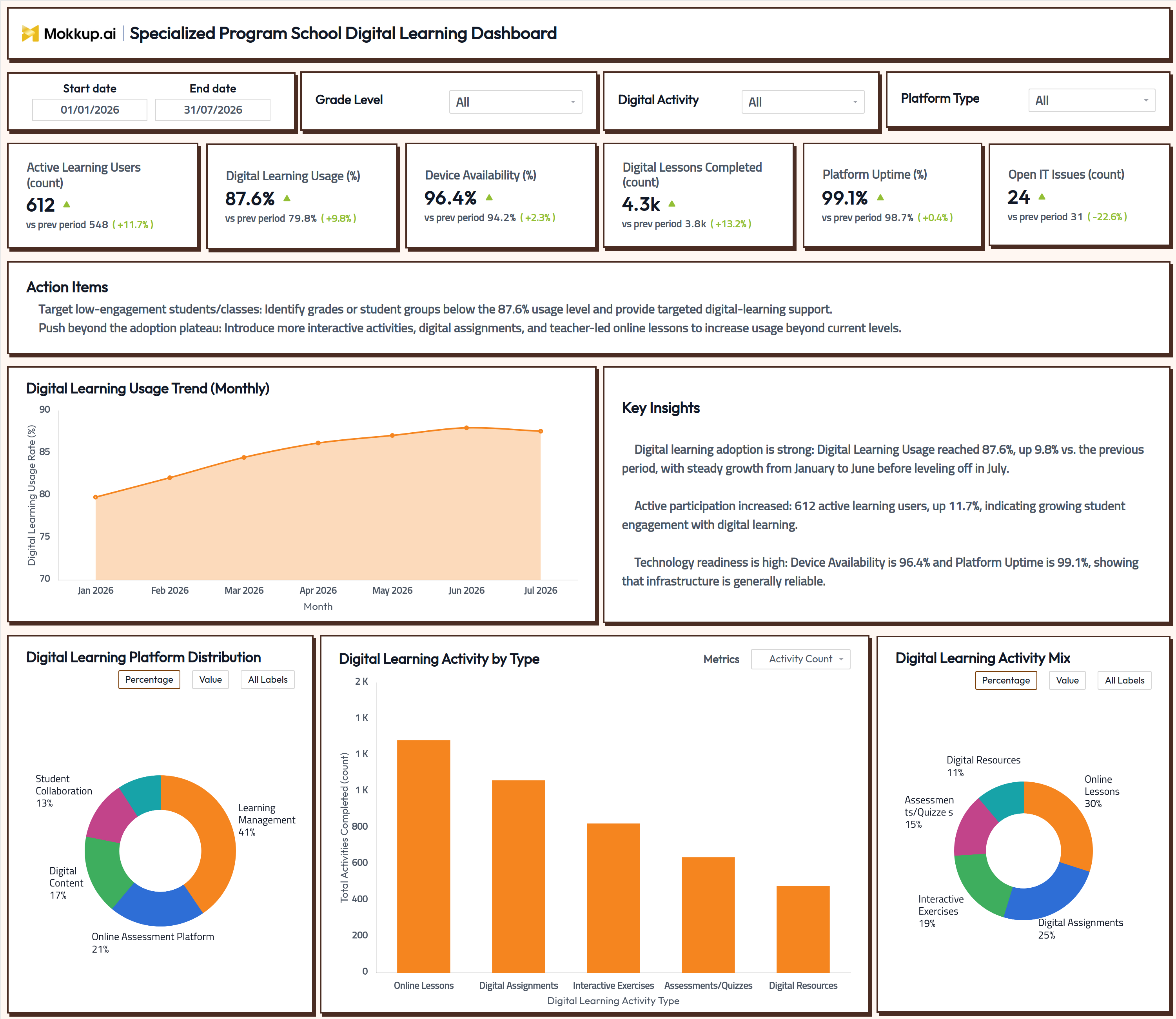Click the Feb 2026 data point on trend
Image resolution: width=1176 pixels, height=1019 pixels.
click(169, 478)
